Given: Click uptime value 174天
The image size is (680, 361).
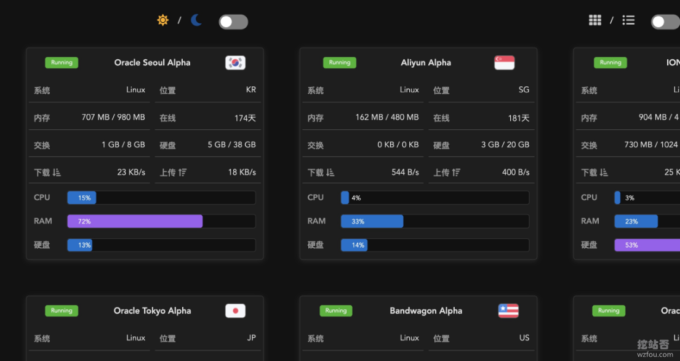Looking at the screenshot, I should click(x=245, y=118).
